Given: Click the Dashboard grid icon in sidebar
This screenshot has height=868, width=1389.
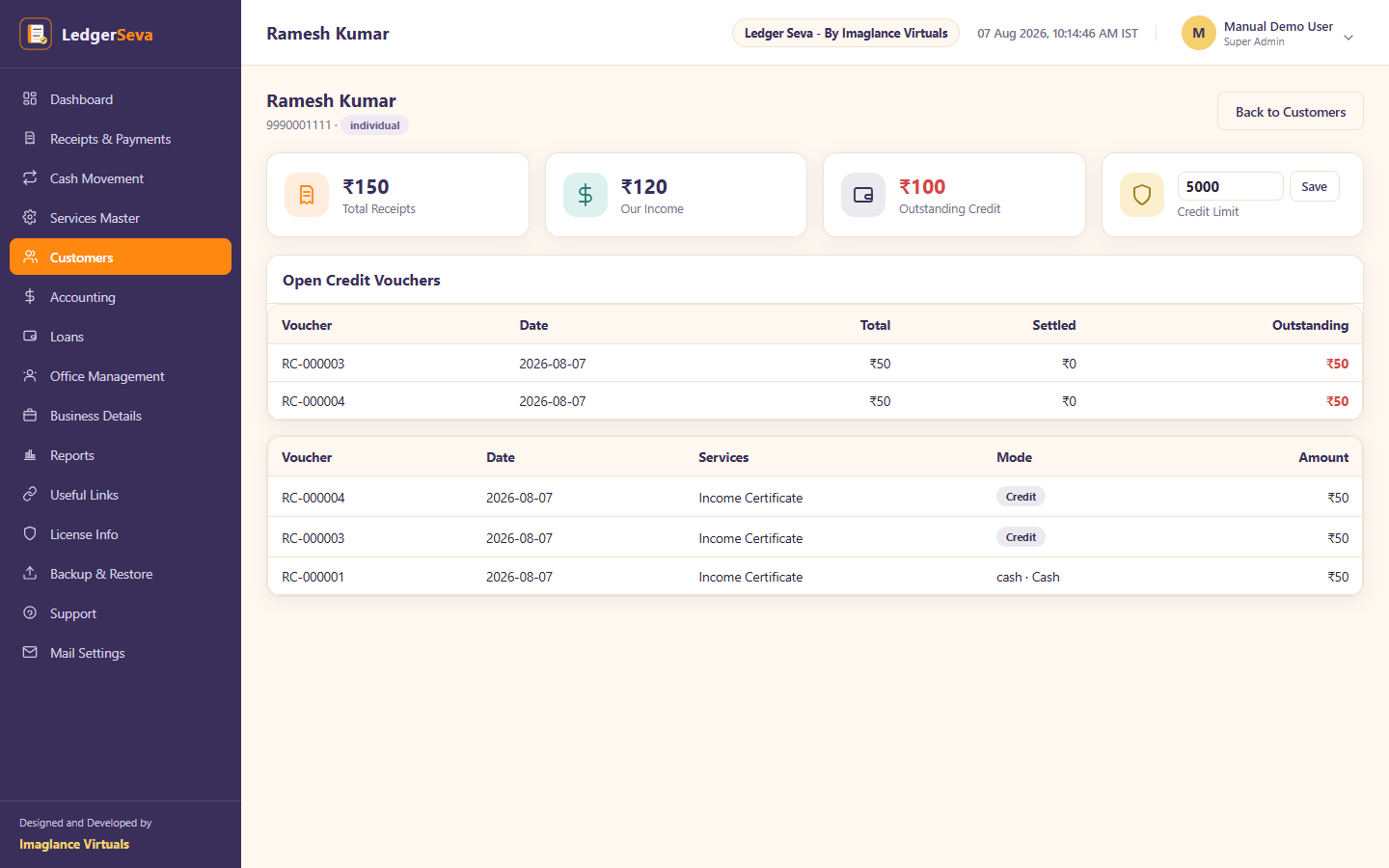Looking at the screenshot, I should tap(30, 98).
